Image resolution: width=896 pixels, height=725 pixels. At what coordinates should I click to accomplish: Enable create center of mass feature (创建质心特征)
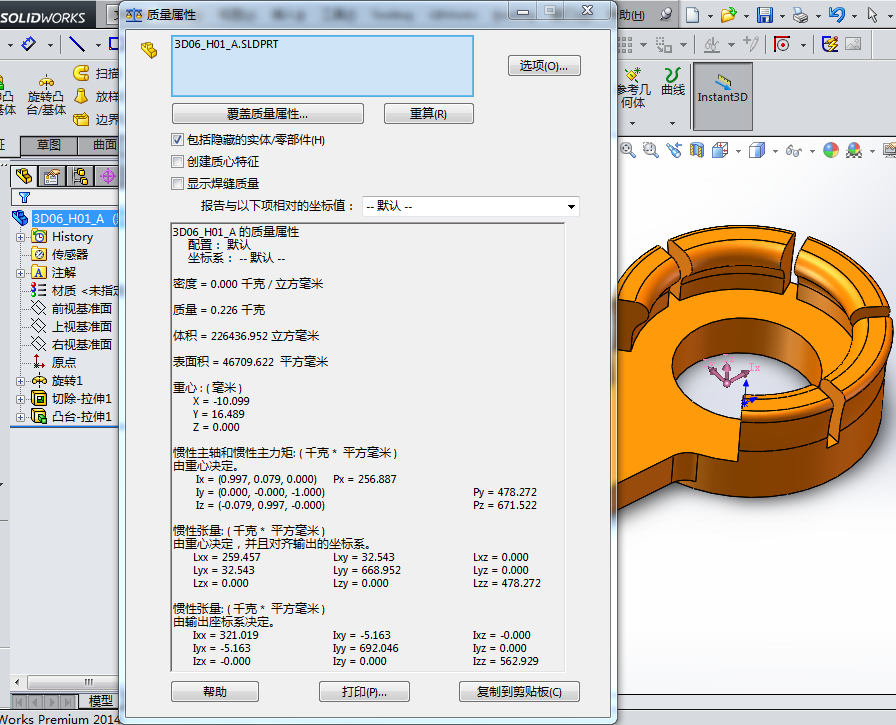pos(178,161)
